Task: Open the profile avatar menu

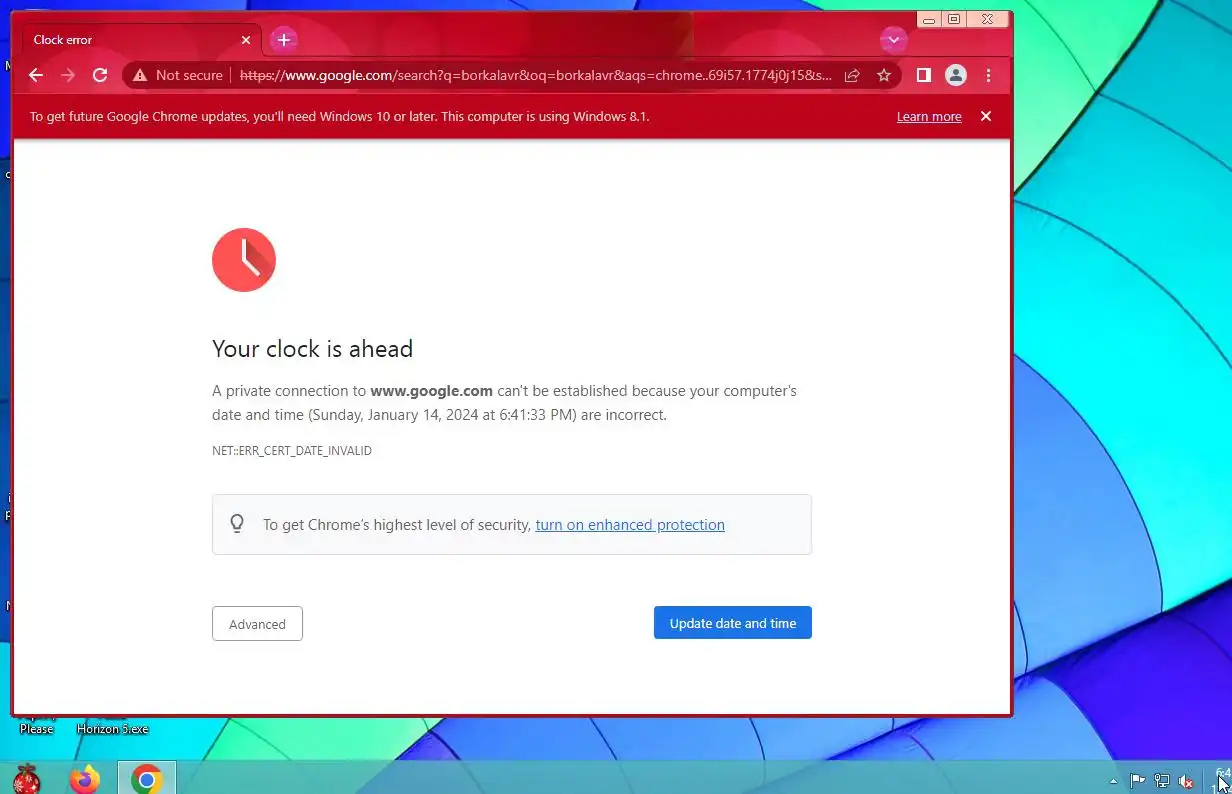Action: click(956, 75)
